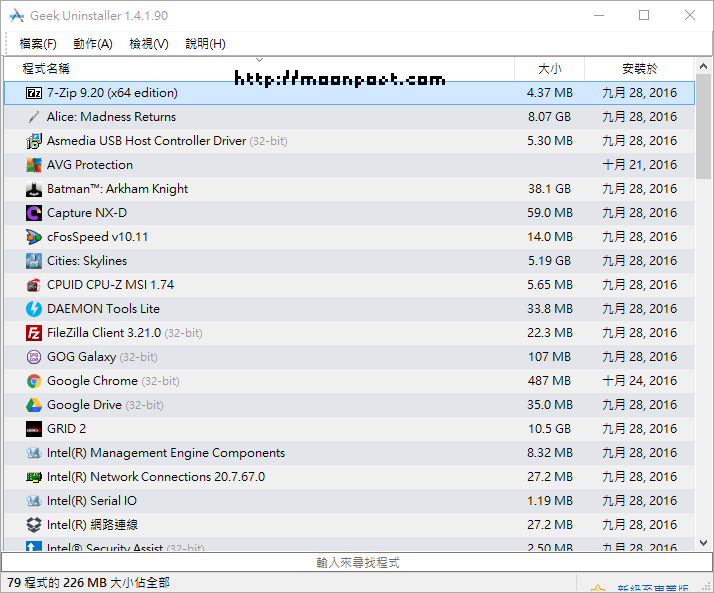The height and width of the screenshot is (593, 714).
Task: Click the Cities: Skylines icon
Action: point(34,261)
